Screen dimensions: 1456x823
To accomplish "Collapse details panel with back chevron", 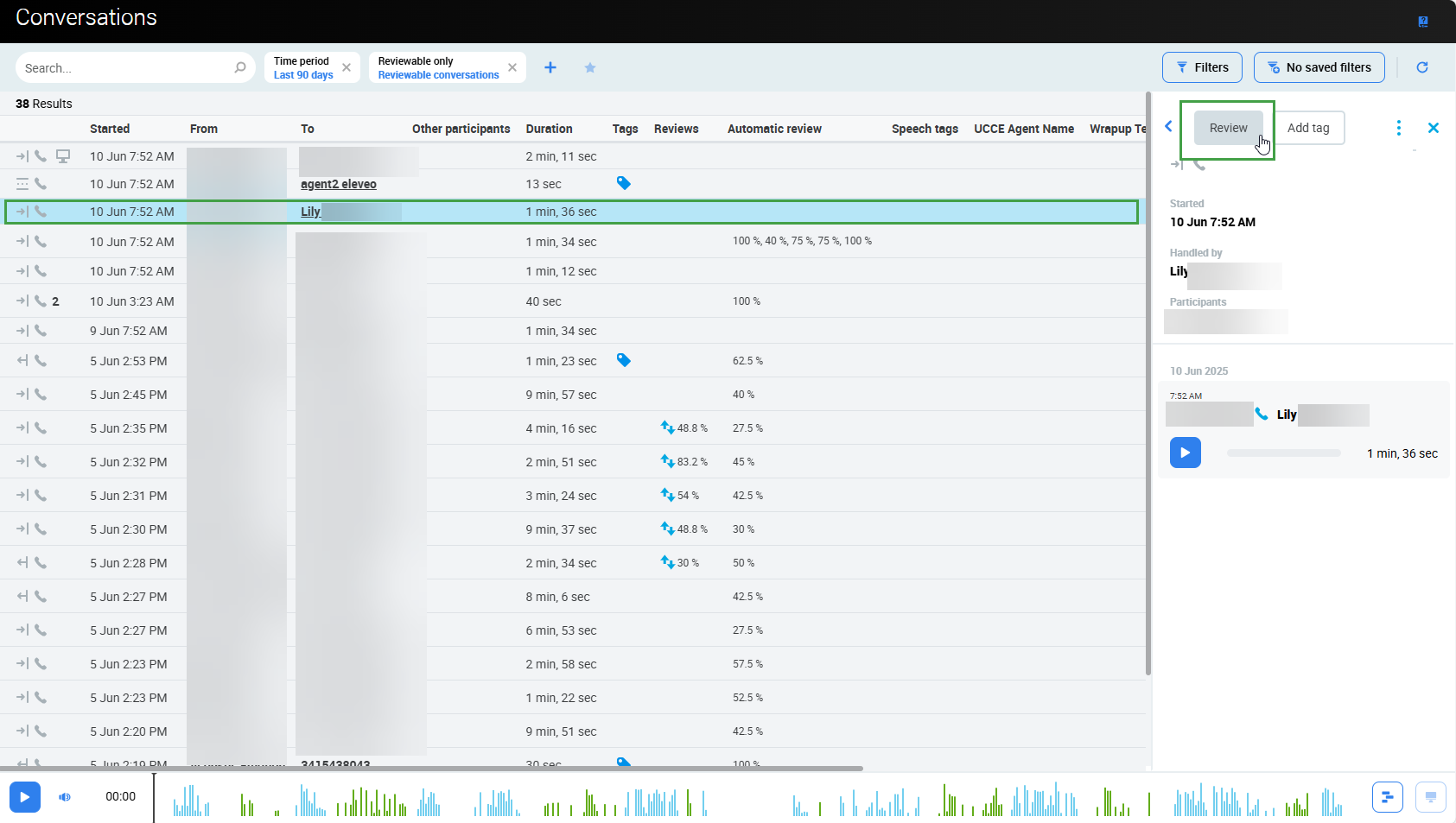I will [x=1168, y=127].
